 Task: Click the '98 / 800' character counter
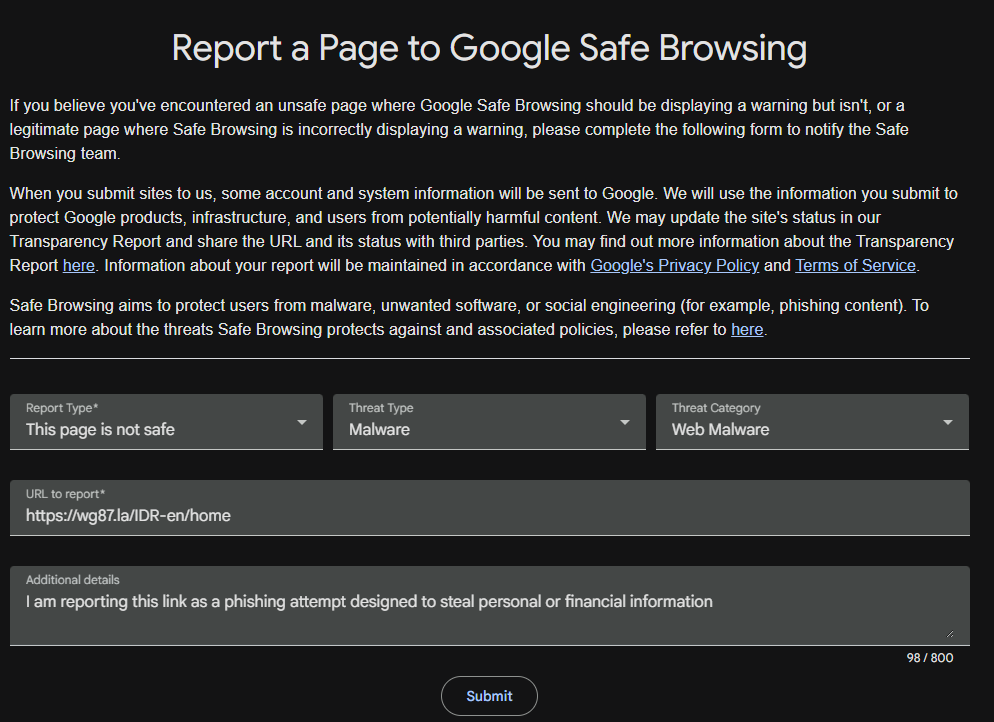(x=929, y=658)
